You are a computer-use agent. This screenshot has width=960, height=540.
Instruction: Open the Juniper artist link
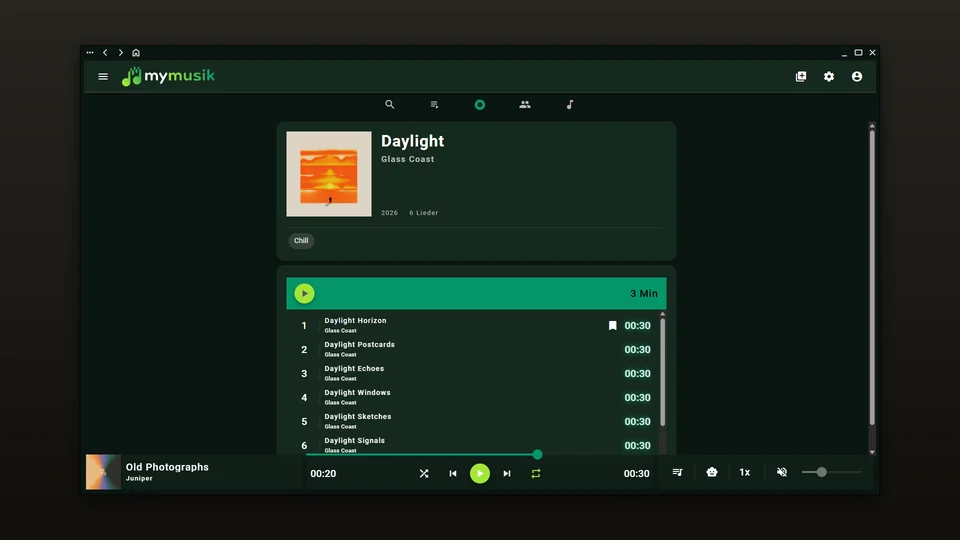tap(139, 479)
